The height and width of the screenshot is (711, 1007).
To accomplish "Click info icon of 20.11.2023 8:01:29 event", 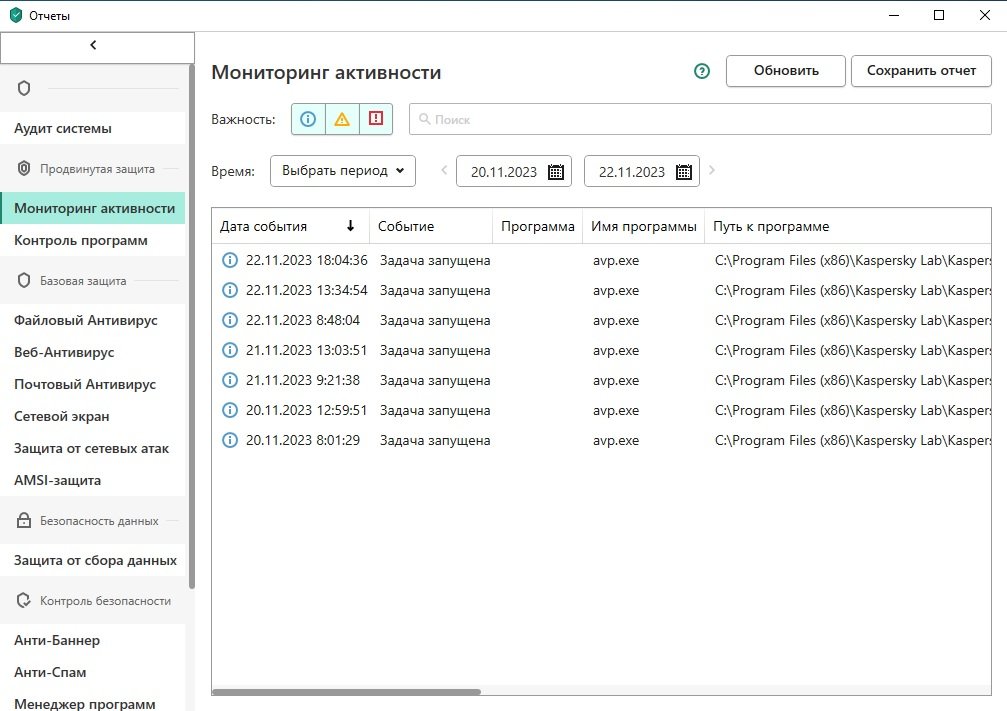I will click(x=230, y=440).
